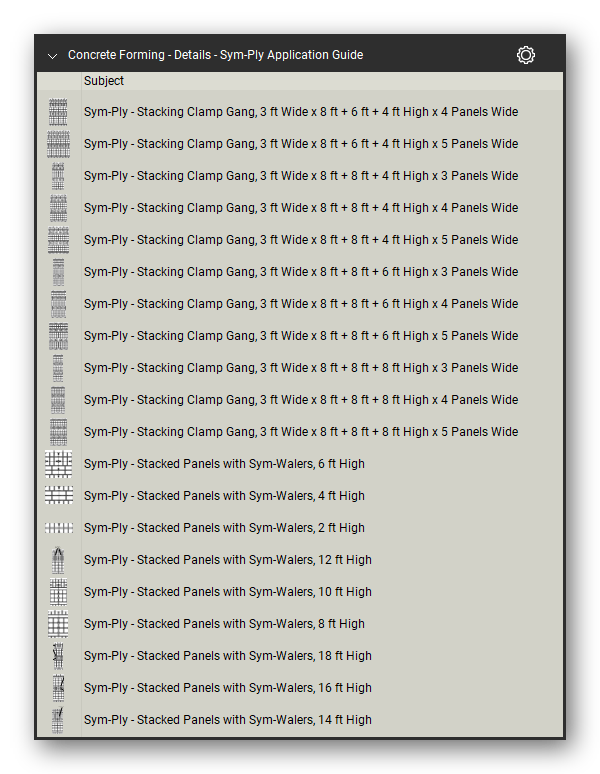Click the Sym-Walers 6 ft High thumbnail

58,464
